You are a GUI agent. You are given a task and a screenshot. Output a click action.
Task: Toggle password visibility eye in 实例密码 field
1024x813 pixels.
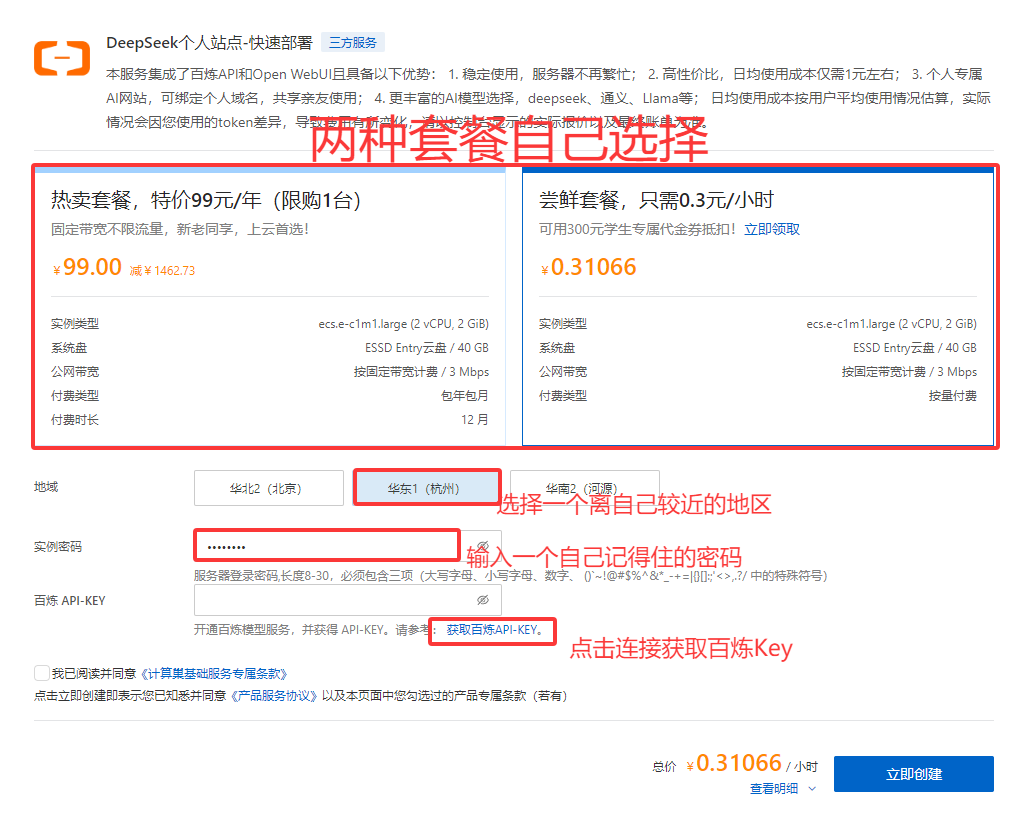[x=483, y=547]
